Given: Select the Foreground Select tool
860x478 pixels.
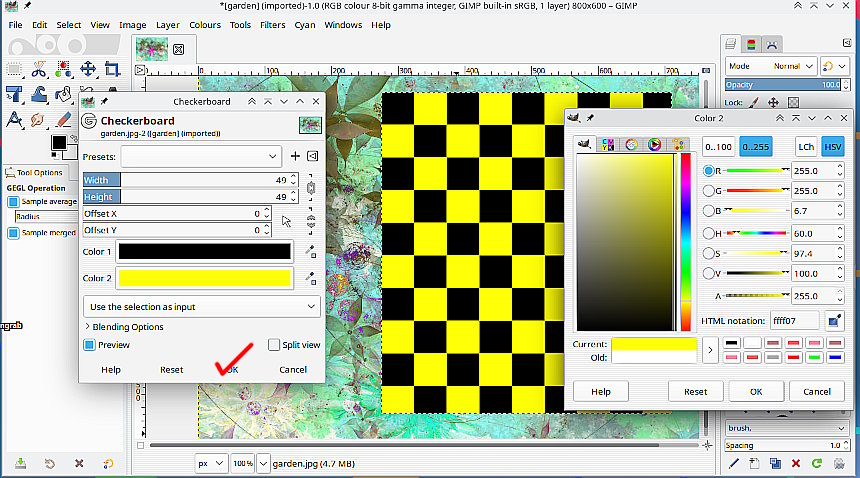Looking at the screenshot, I should click(x=64, y=70).
